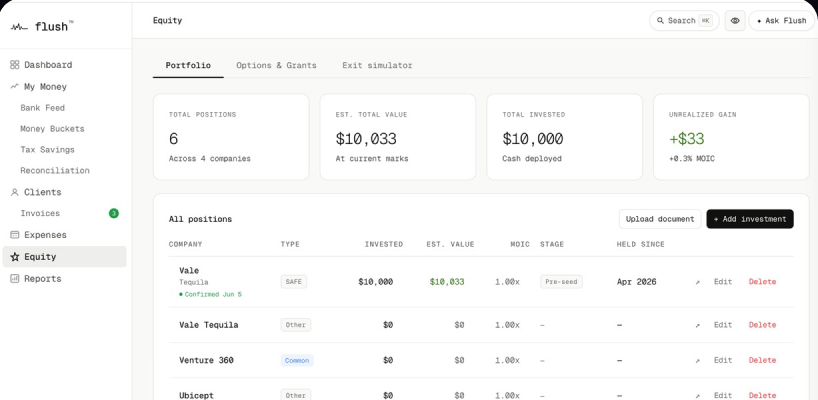The image size is (818, 400).
Task: Delete the Vale SAFE position
Action: click(x=762, y=282)
